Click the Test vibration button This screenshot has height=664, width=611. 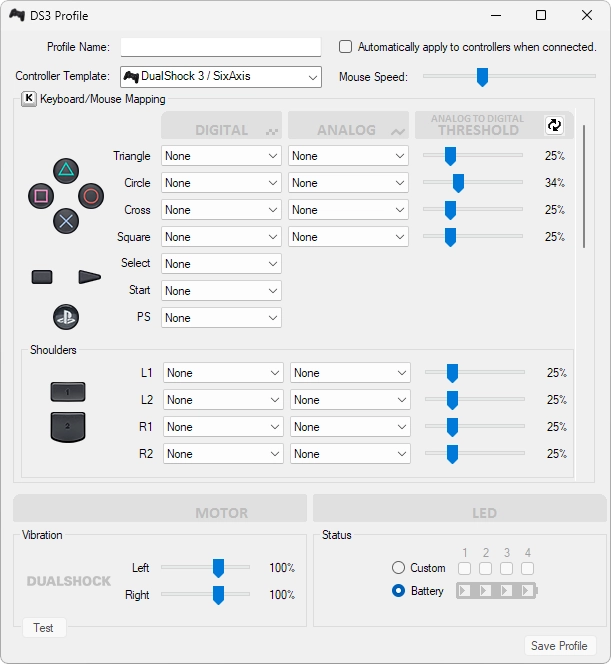[x=44, y=628]
